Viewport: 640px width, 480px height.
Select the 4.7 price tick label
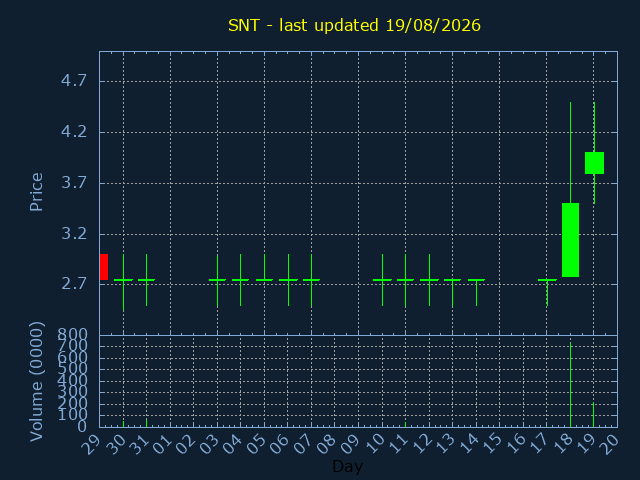[74, 80]
